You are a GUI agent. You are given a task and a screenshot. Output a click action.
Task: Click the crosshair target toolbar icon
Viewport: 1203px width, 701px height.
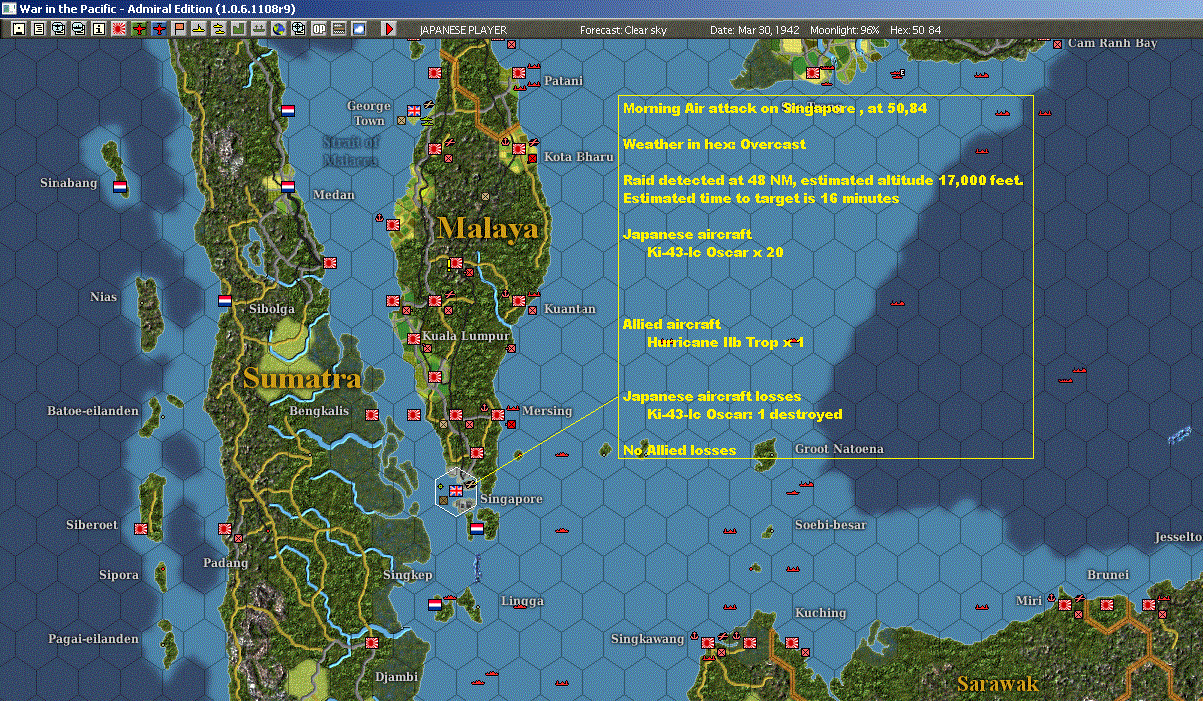299,29
